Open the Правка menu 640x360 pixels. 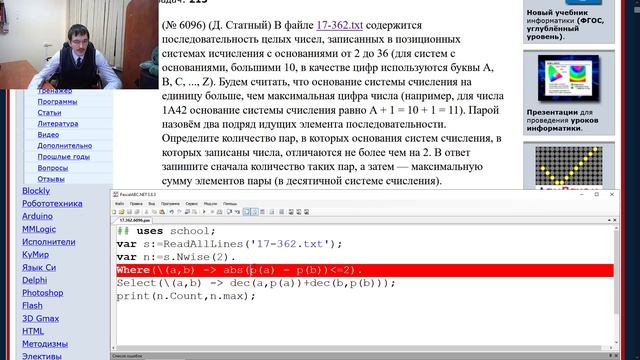click(136, 204)
